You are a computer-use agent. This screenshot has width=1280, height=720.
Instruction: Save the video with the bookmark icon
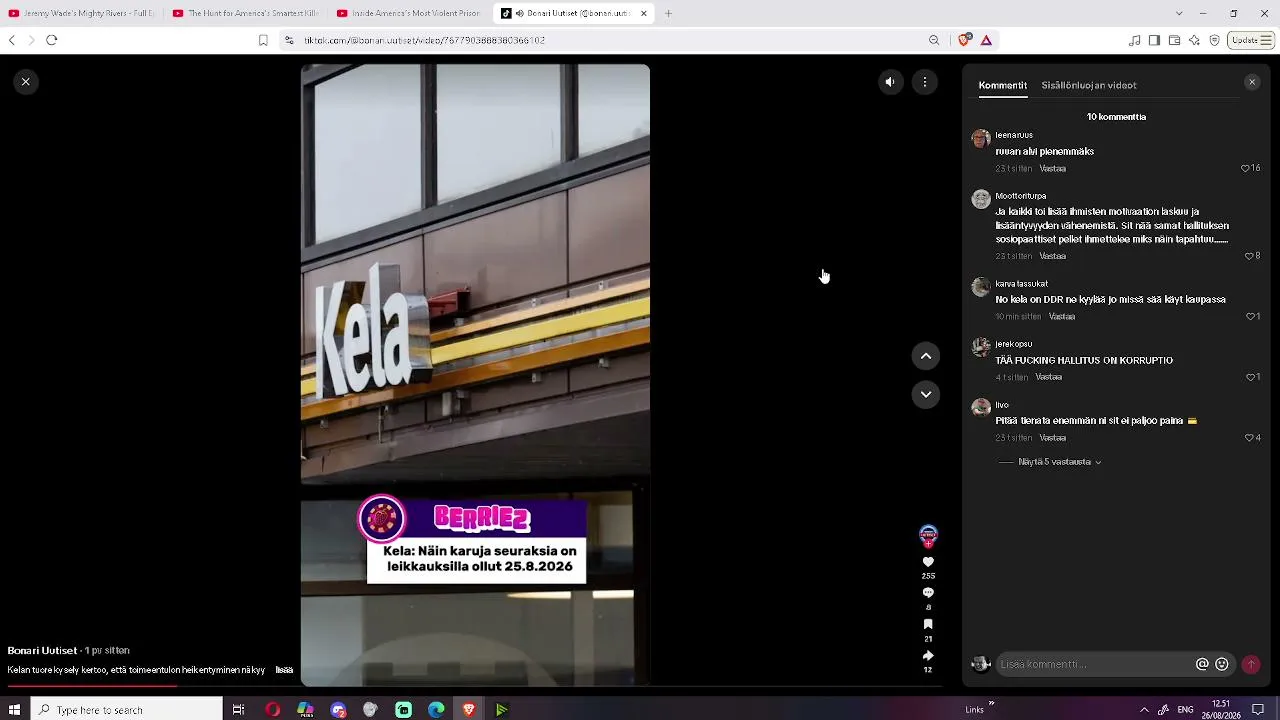(x=928, y=624)
